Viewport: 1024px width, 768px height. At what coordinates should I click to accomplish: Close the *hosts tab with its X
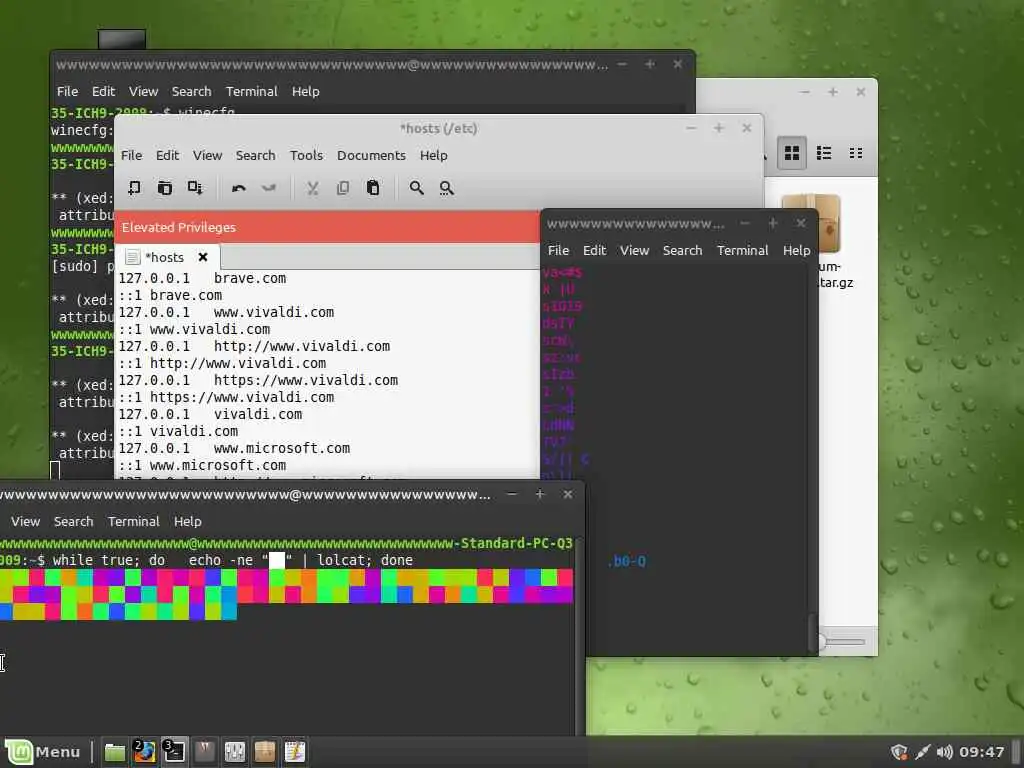point(203,257)
